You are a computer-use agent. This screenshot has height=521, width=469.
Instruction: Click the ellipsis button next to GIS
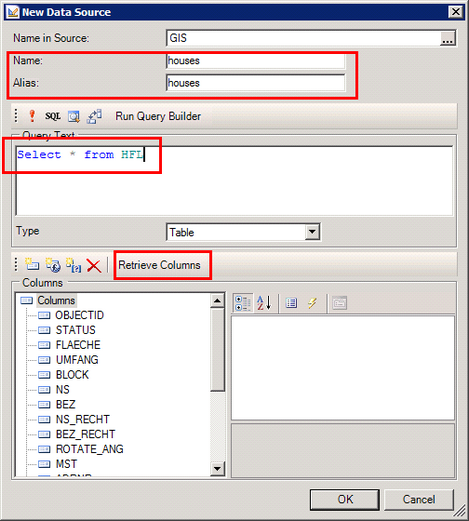[447, 39]
